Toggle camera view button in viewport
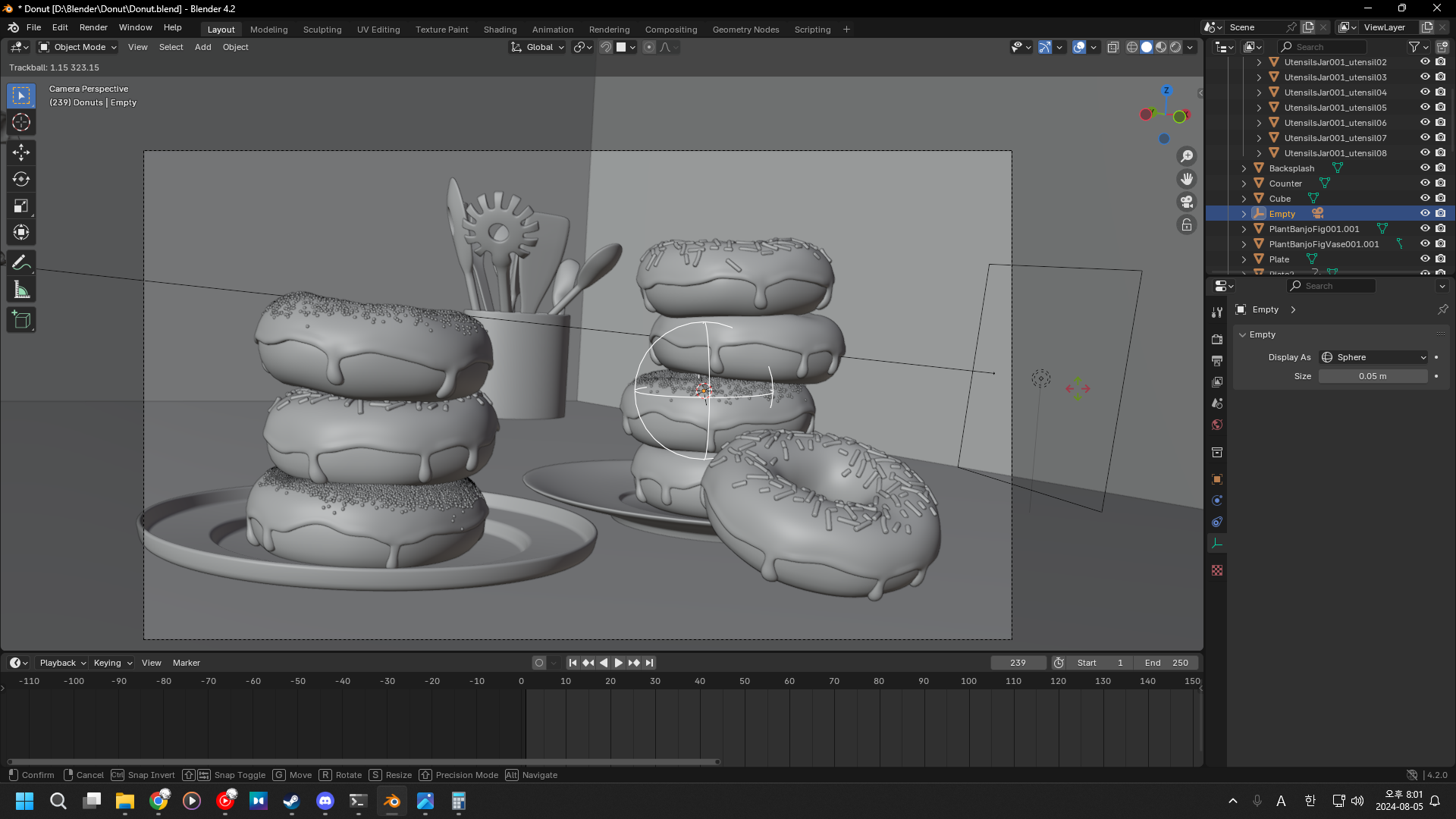The image size is (1456, 819). click(x=1187, y=202)
